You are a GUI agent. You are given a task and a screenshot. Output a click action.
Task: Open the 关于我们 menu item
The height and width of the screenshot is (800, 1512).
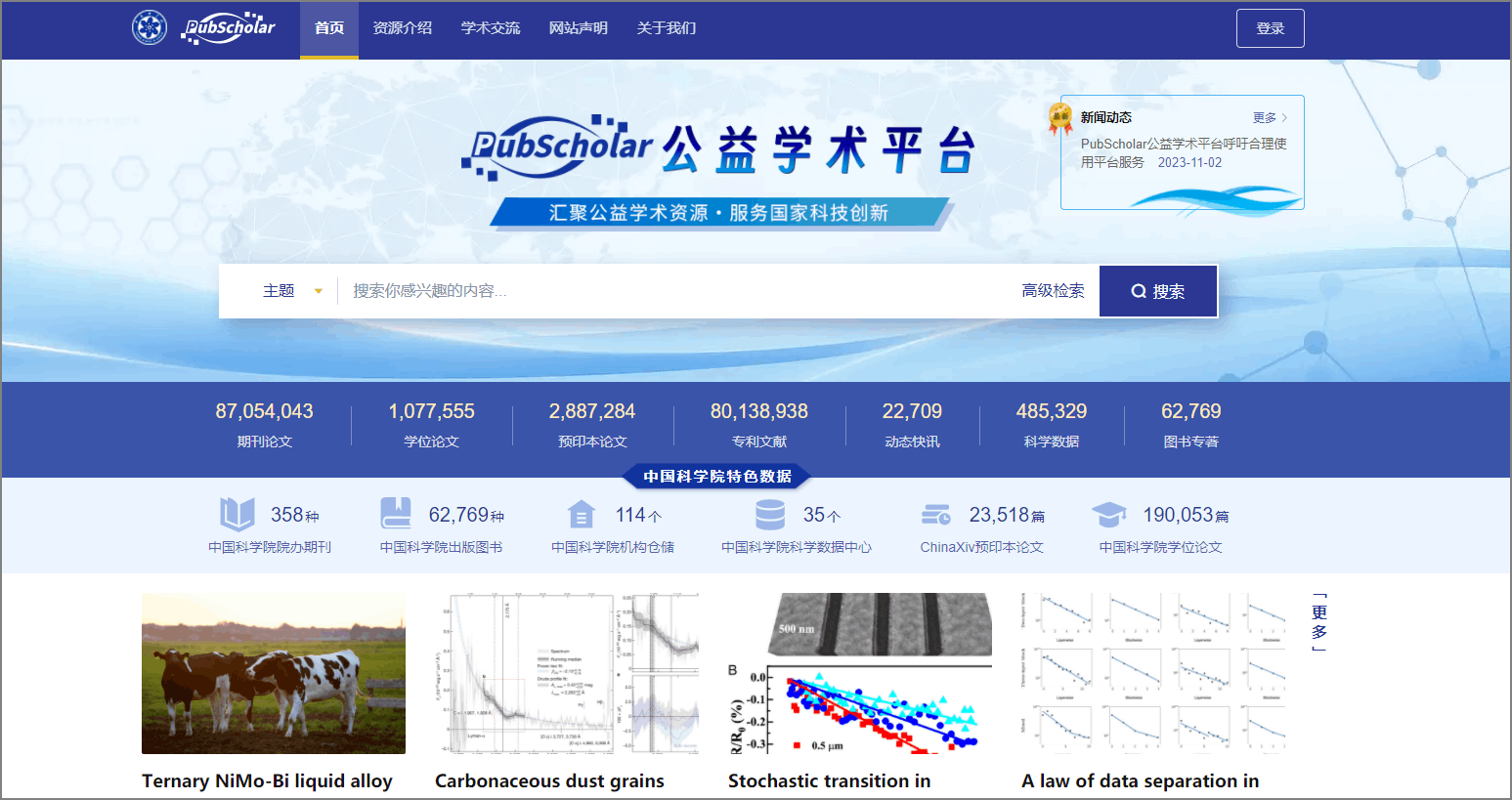[x=667, y=28]
